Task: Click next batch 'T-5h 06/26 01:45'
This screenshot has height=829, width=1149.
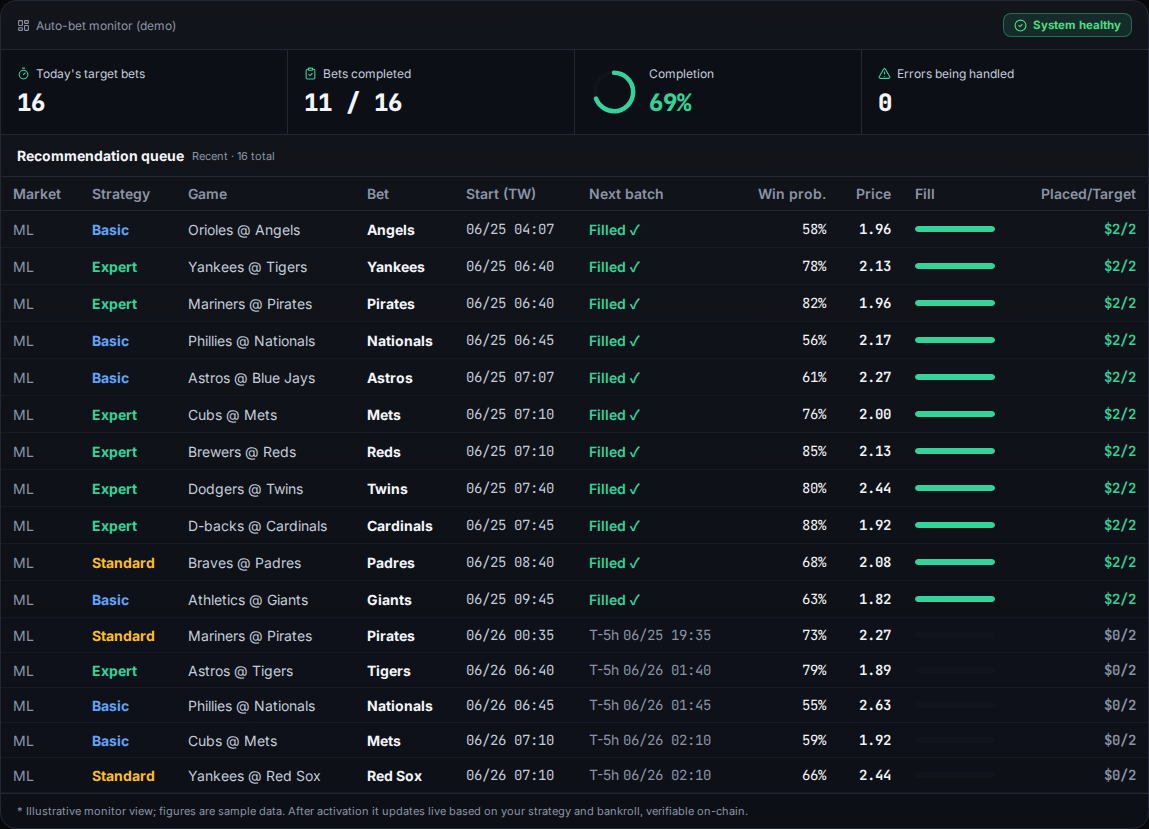Action: click(x=650, y=706)
